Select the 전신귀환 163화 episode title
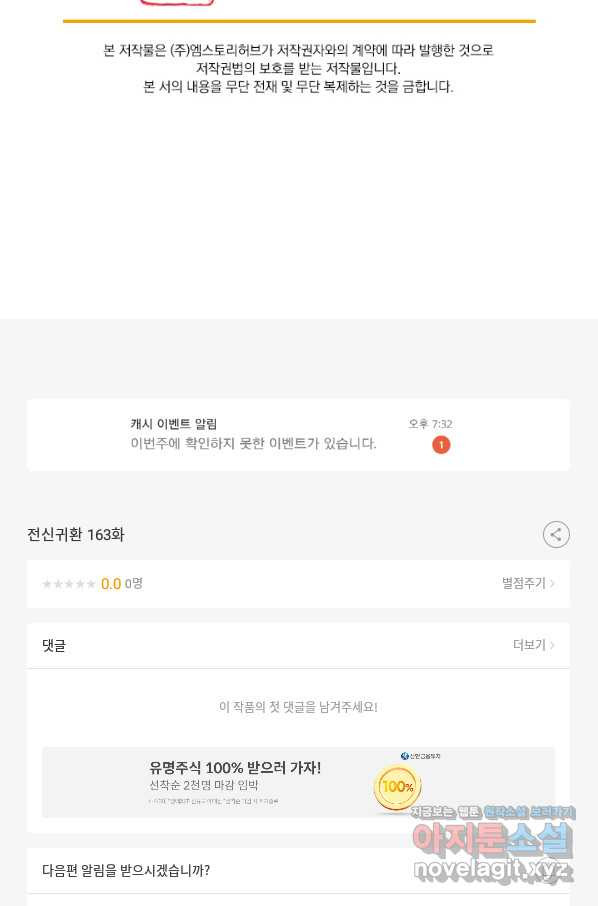The height and width of the screenshot is (906, 598). click(x=76, y=534)
